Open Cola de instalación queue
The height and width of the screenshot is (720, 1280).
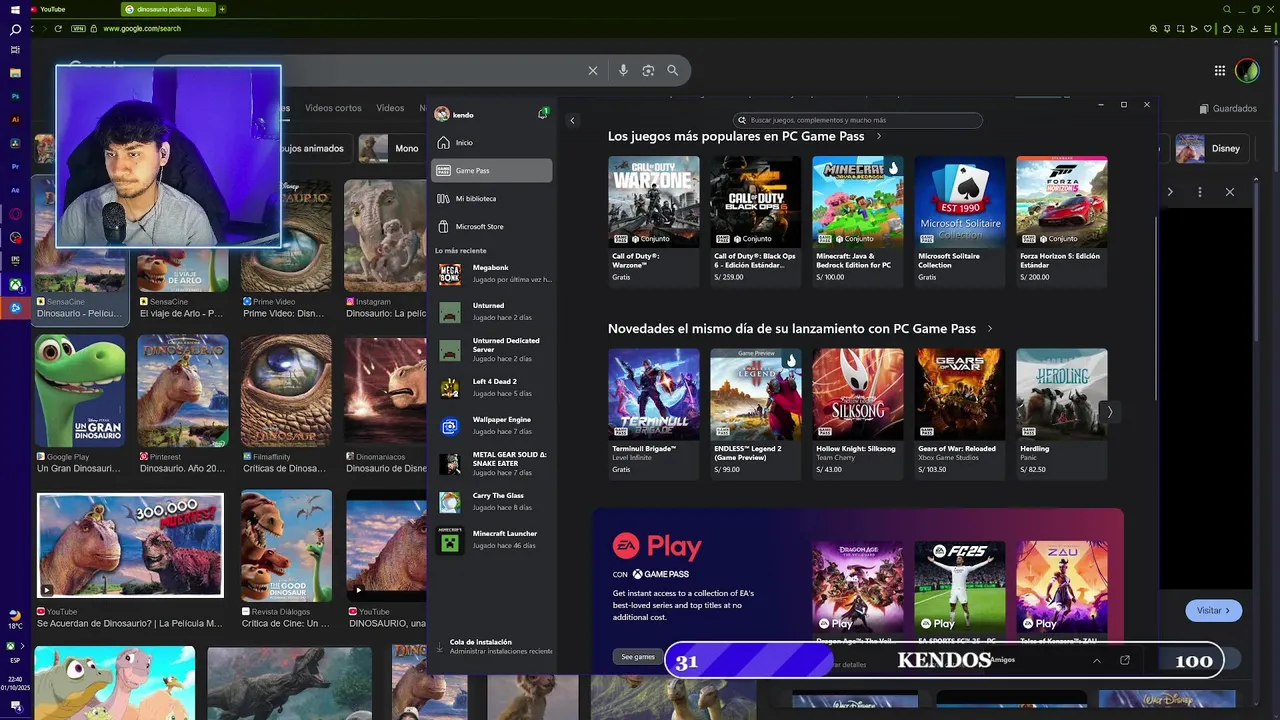click(494, 647)
